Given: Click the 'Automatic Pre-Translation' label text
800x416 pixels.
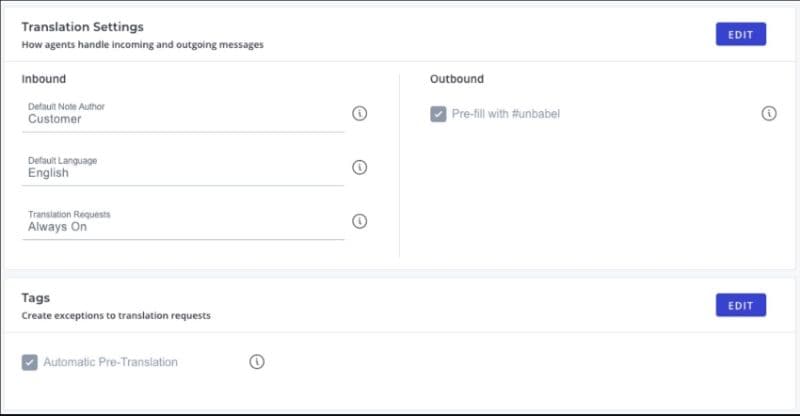Looking at the screenshot, I should click(x=110, y=362).
